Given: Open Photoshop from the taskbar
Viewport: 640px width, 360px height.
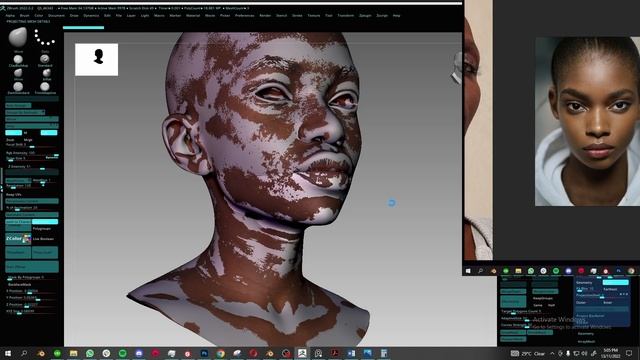Looking at the screenshot, I should click(x=204, y=353).
